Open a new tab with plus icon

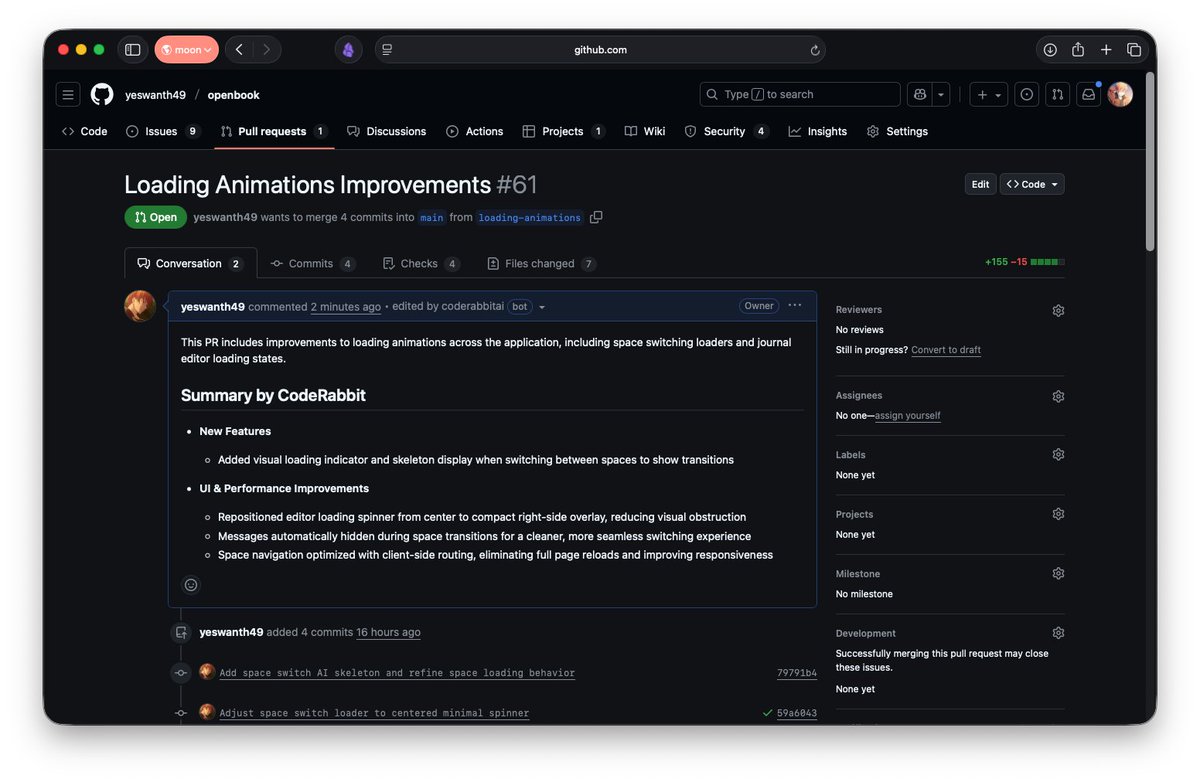[1106, 49]
